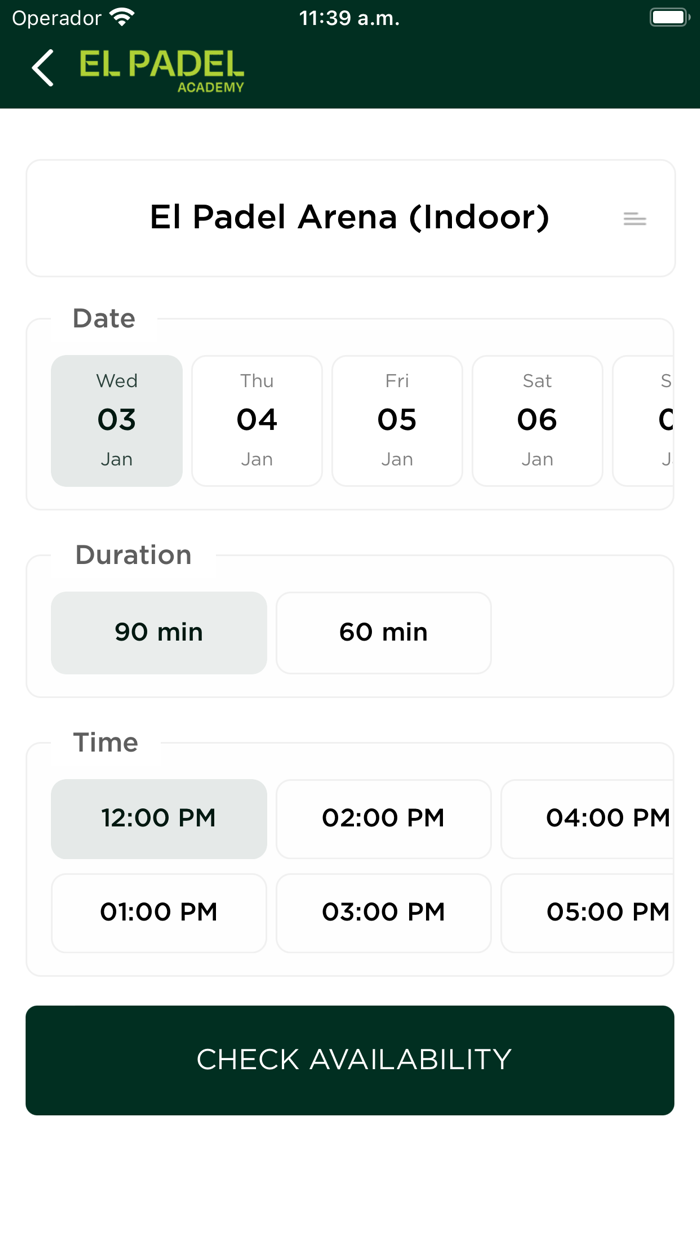Image resolution: width=700 pixels, height=1244 pixels.
Task: Choose 60 min duration
Action: point(384,633)
